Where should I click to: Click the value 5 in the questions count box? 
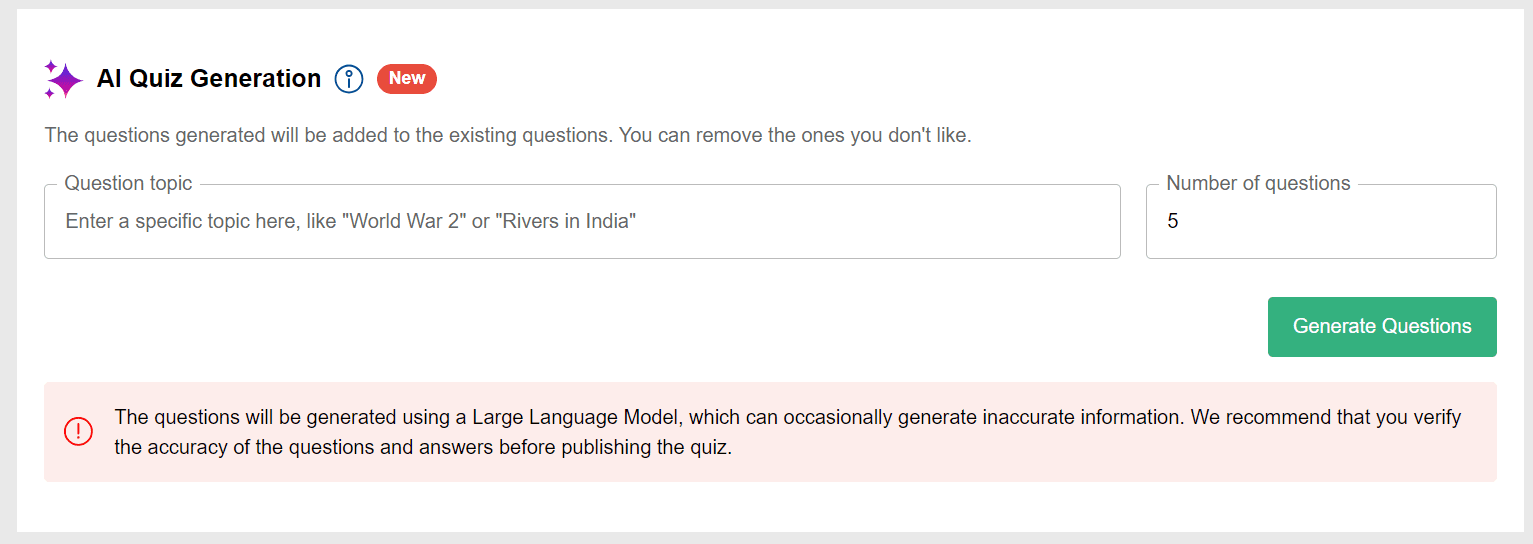point(1173,221)
